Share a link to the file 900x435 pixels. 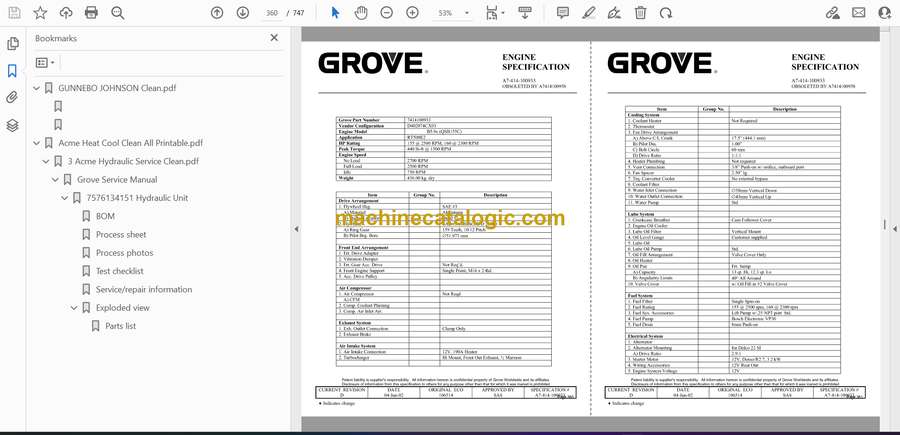[832, 13]
